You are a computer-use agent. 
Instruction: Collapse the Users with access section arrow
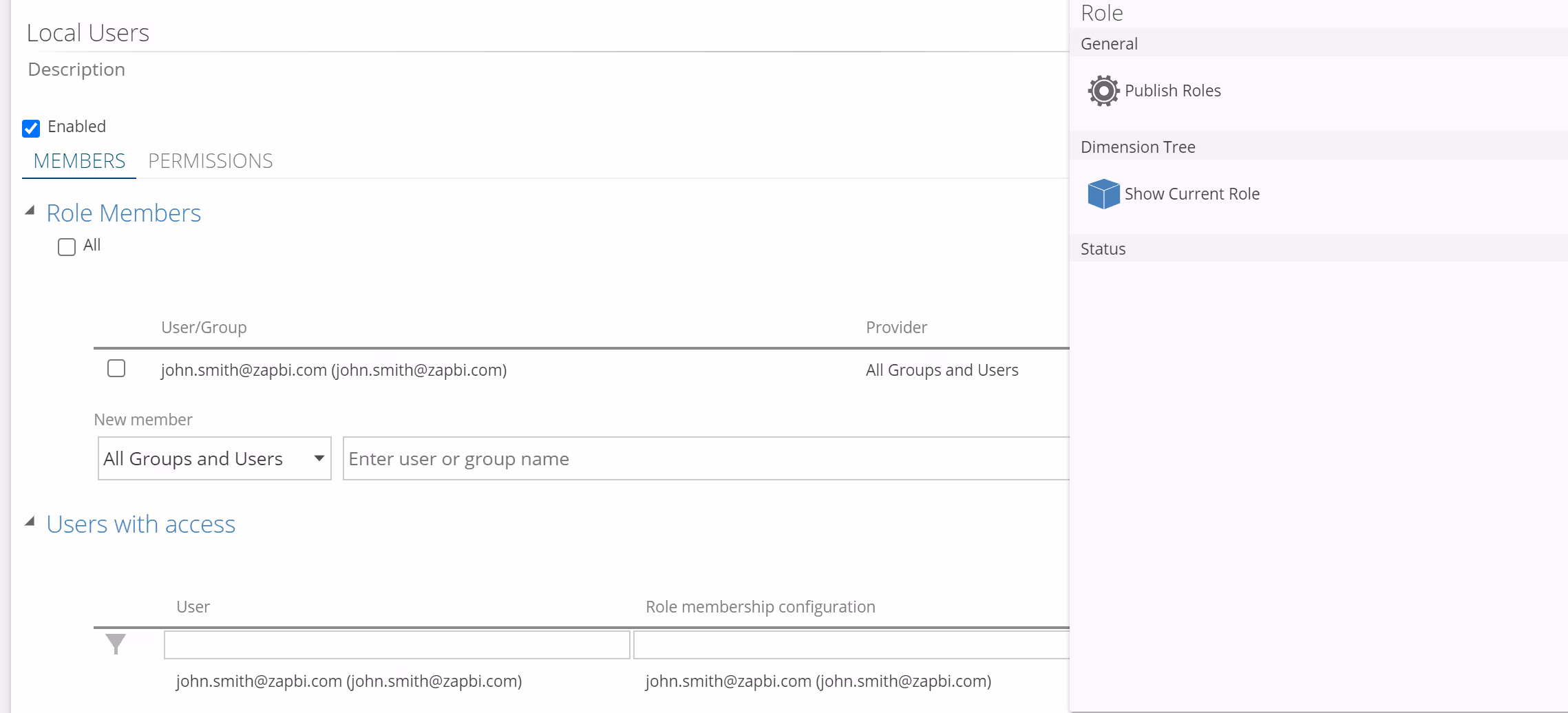30,522
